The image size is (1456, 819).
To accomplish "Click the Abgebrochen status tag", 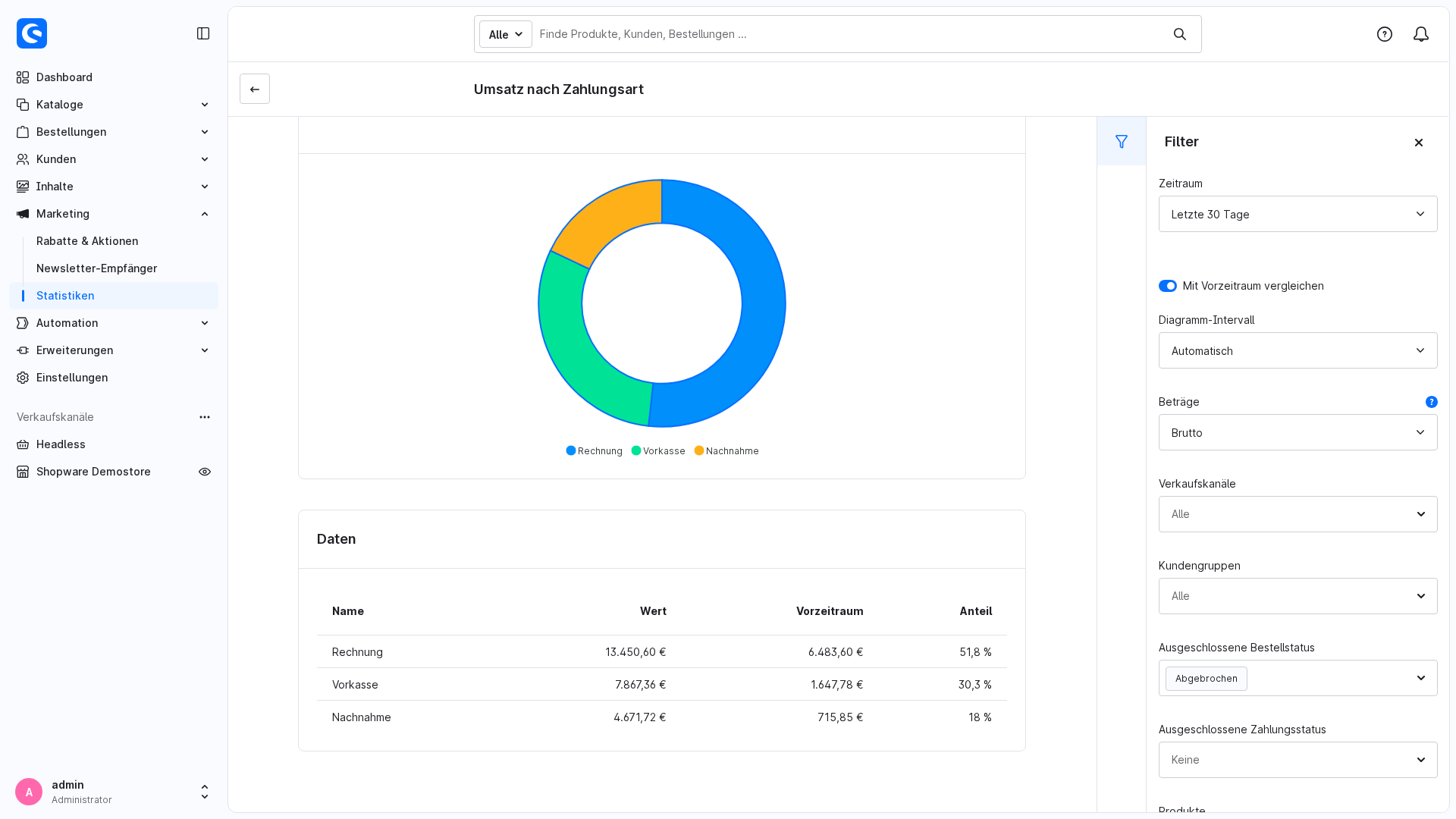I will click(1207, 679).
